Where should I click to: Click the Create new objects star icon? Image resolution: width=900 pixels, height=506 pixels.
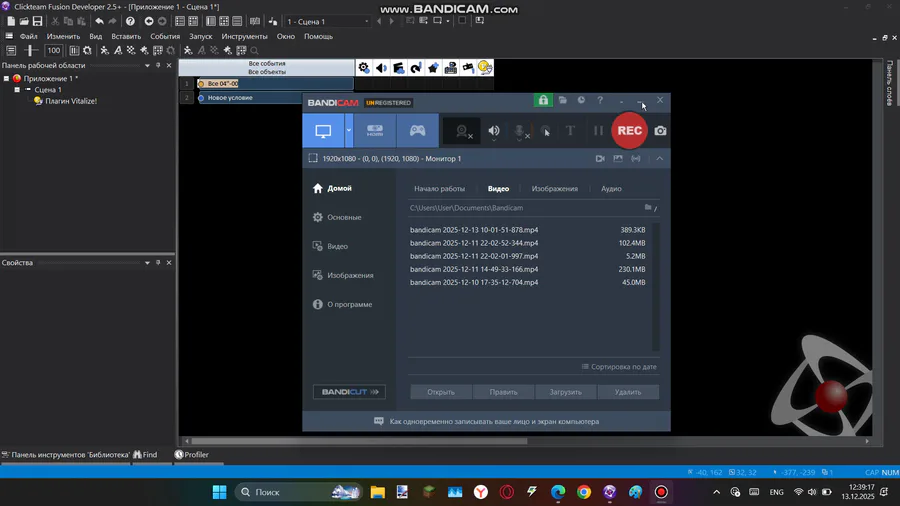433,68
